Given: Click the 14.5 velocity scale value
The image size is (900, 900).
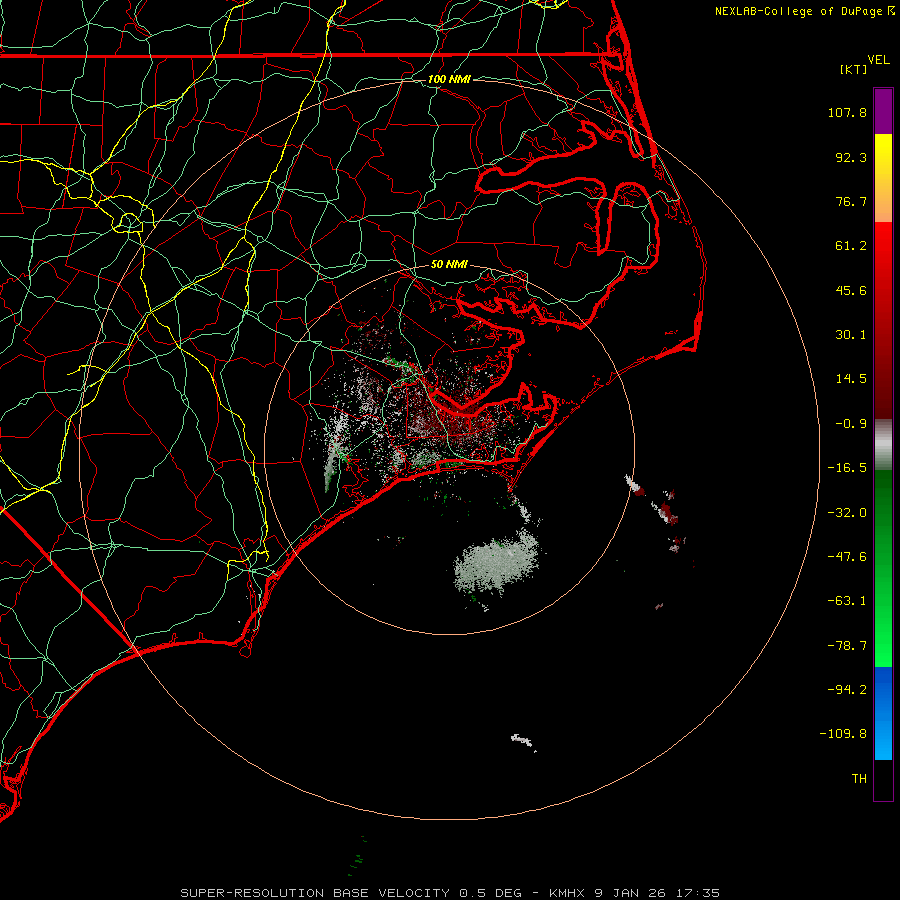Looking at the screenshot, I should coord(851,379).
